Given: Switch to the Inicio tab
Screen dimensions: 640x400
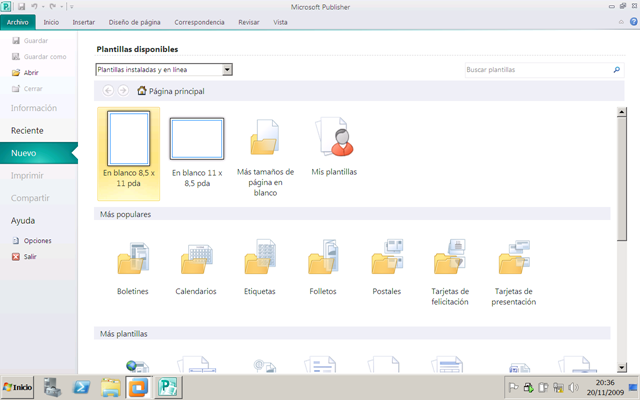Looking at the screenshot, I should tap(51, 22).
